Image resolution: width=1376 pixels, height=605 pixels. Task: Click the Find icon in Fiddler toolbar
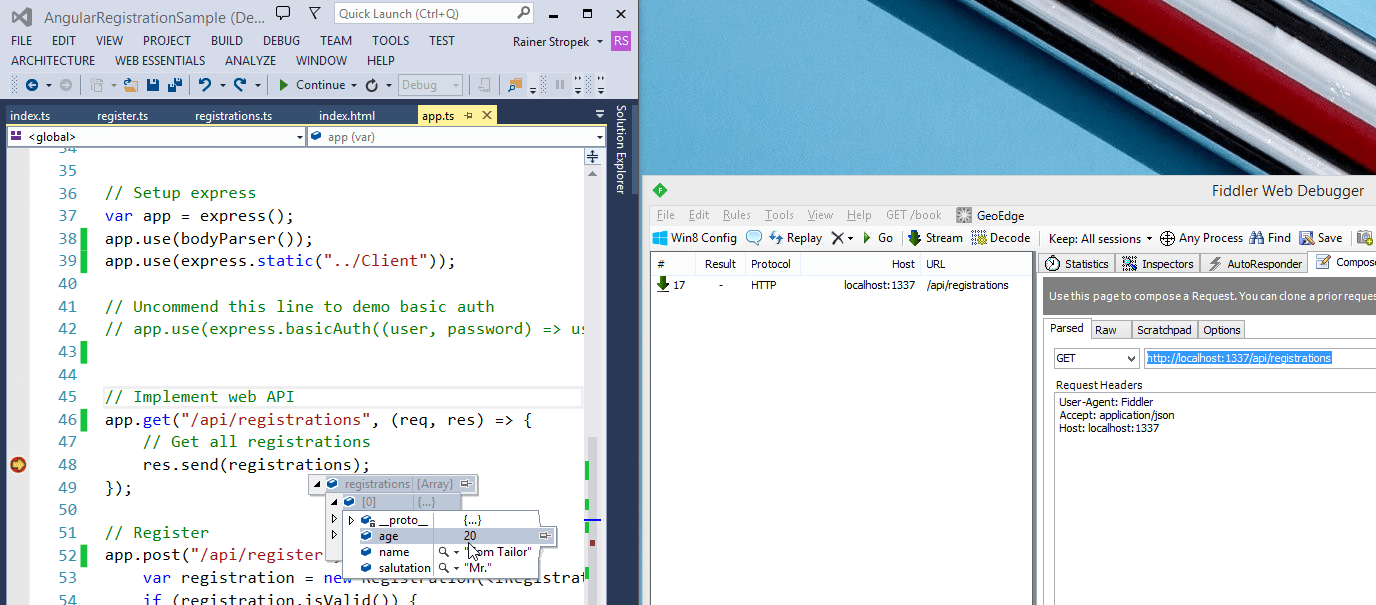(x=1270, y=238)
